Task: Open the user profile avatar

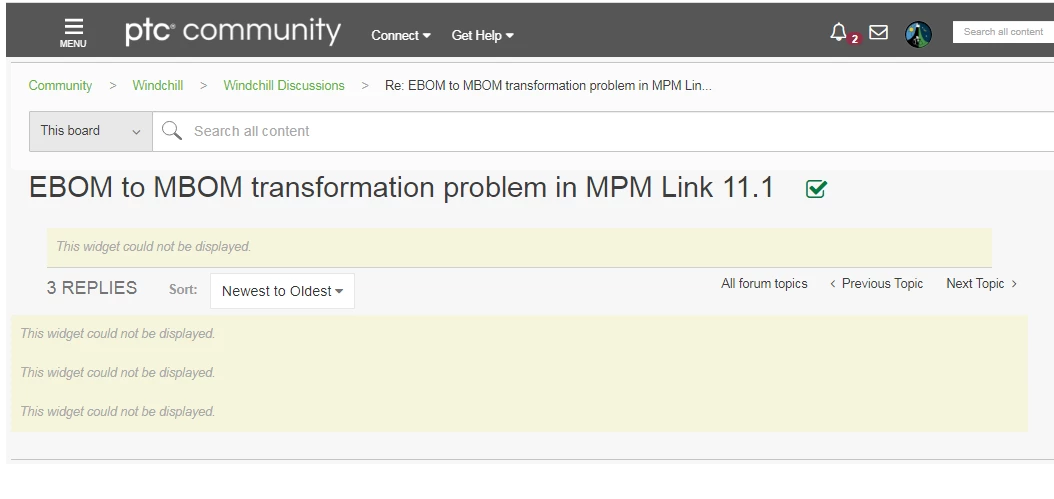Action: pos(918,34)
